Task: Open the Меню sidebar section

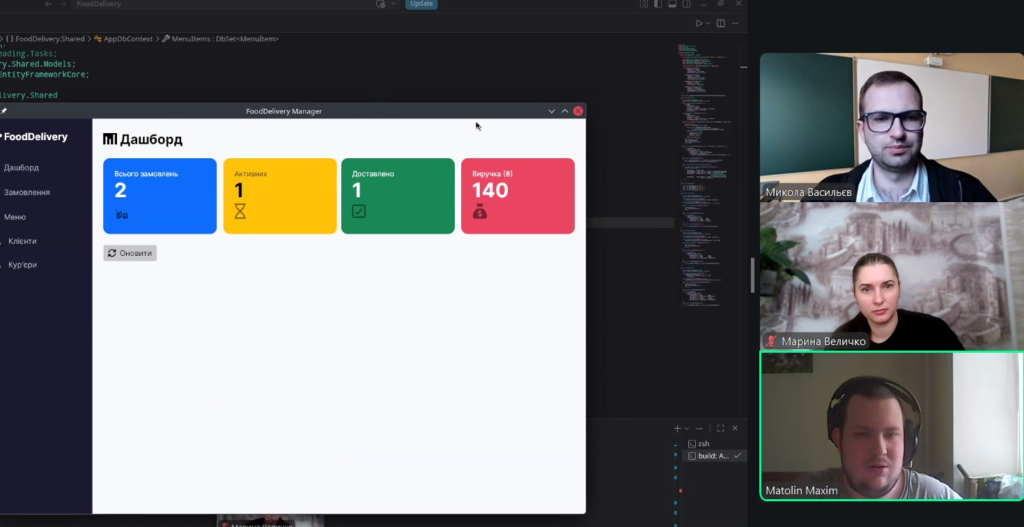Action: tap(15, 217)
